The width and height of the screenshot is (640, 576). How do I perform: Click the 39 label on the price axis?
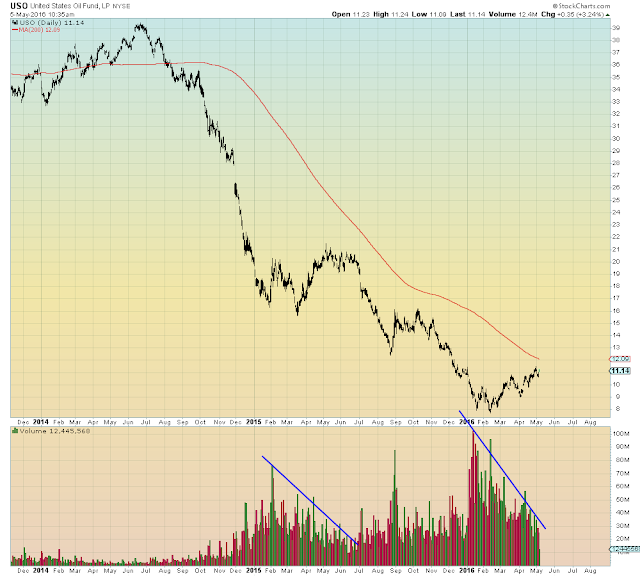click(616, 28)
